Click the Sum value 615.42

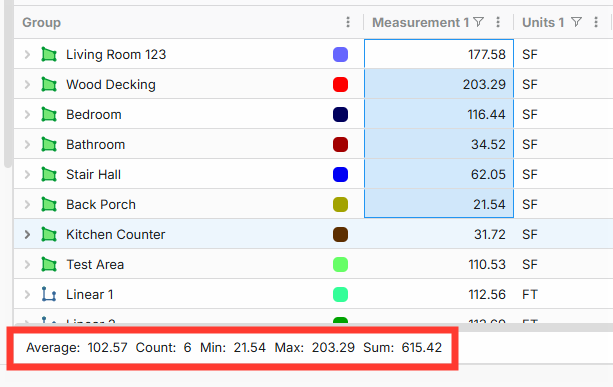(x=422, y=348)
